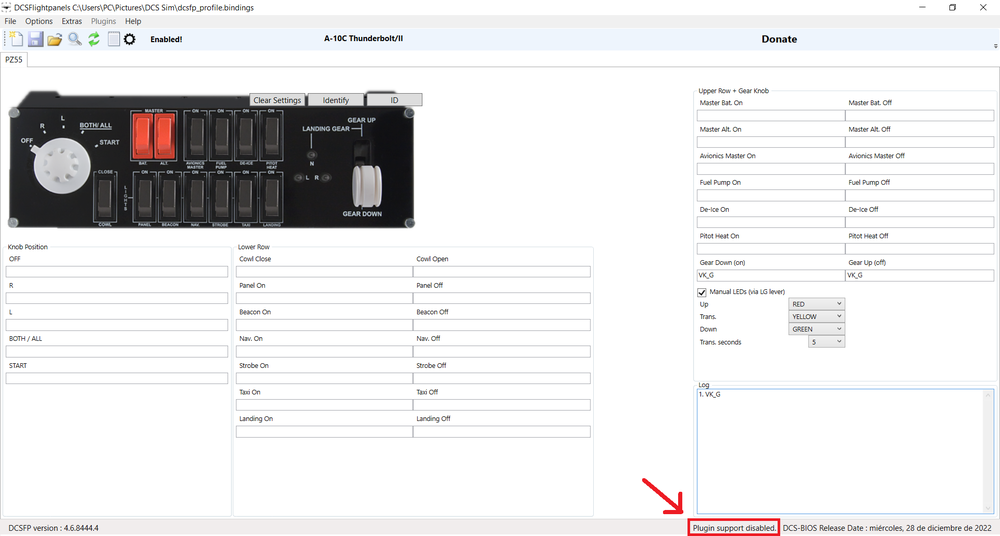Click the green refresh arrows icon
Image resolution: width=1000 pixels, height=536 pixels.
click(94, 39)
